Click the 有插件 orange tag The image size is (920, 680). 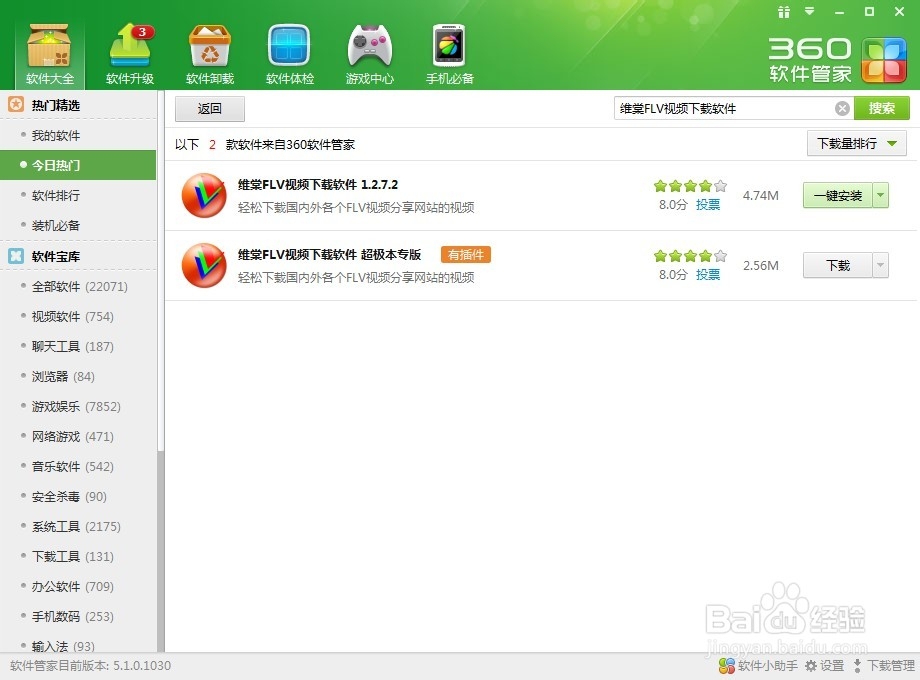[x=465, y=255]
